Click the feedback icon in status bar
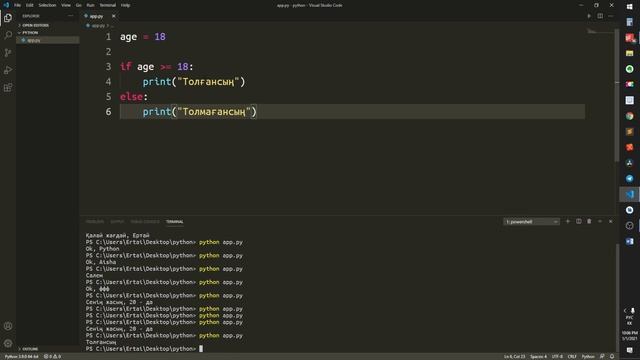The image size is (640, 360). (602, 356)
